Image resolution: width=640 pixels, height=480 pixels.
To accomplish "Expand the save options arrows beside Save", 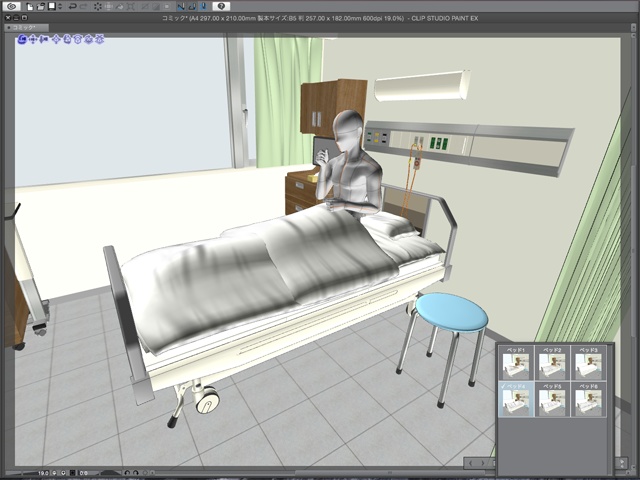I will (x=60, y=7).
